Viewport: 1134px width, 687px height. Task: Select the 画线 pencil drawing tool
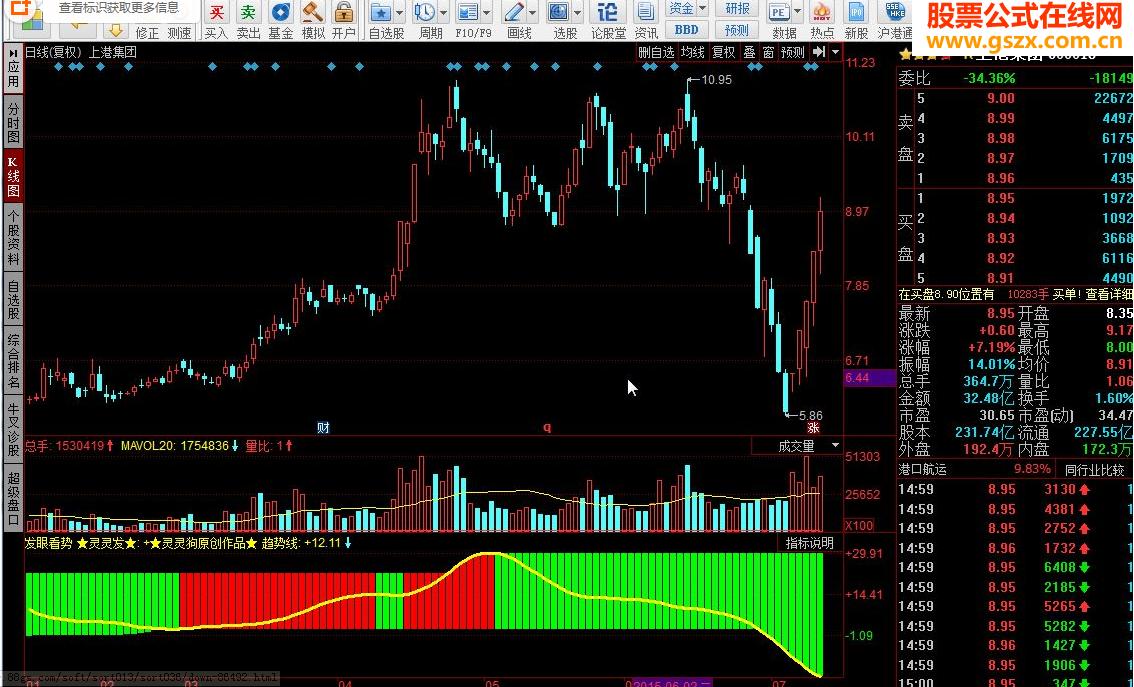(514, 13)
